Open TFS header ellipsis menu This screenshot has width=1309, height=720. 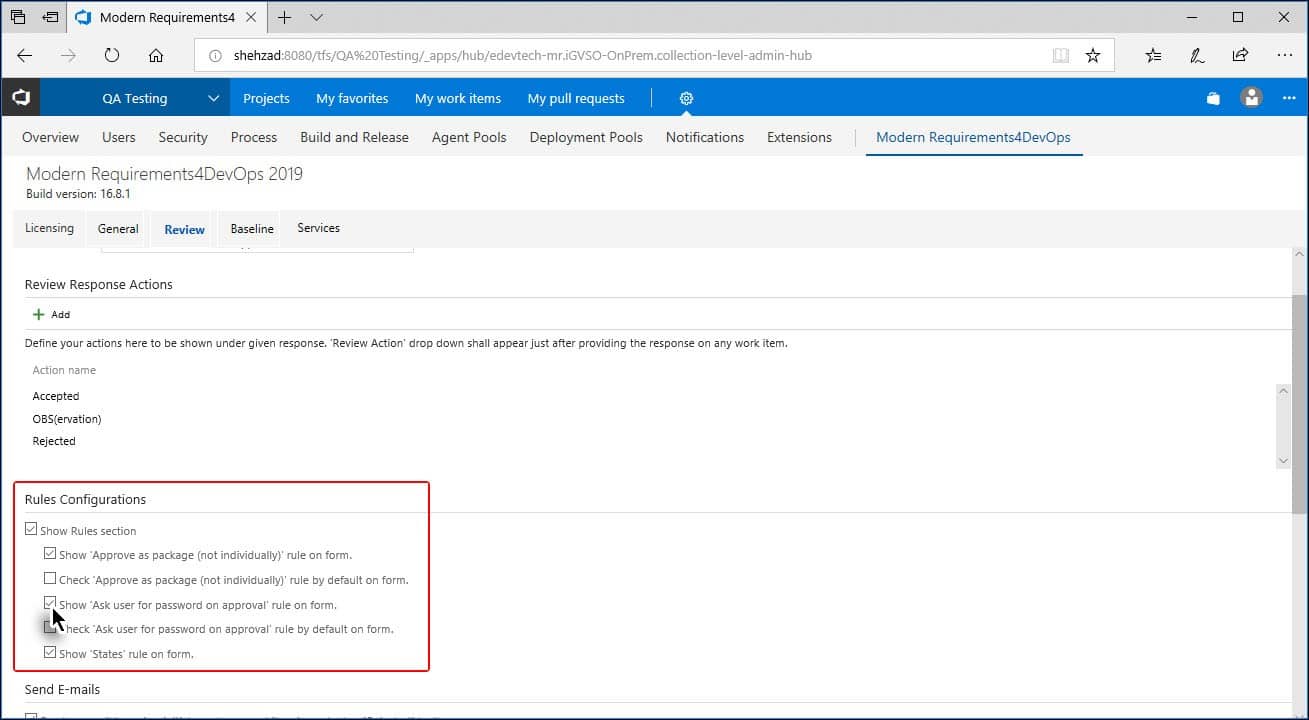click(1290, 98)
